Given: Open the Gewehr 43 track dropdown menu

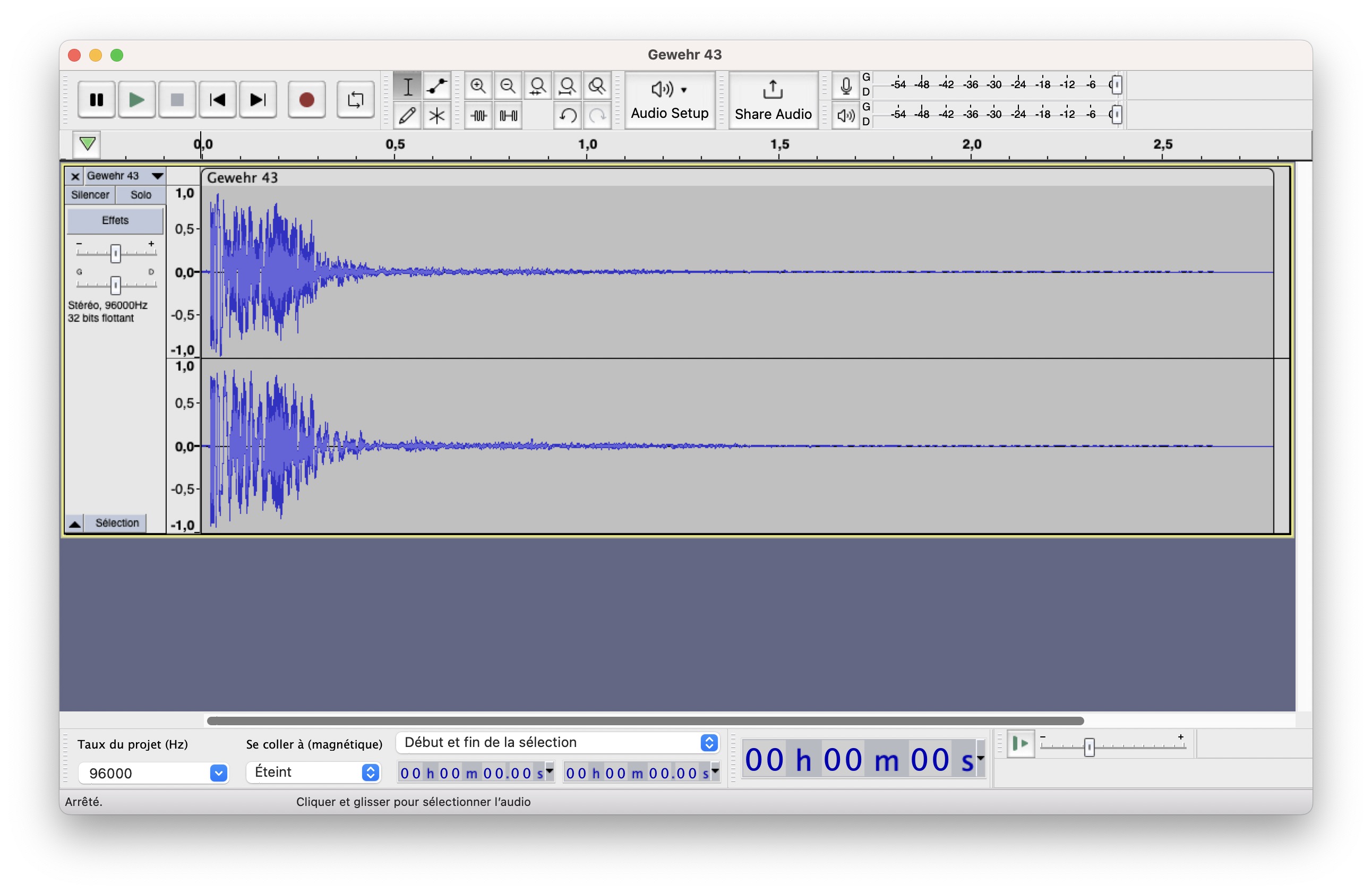Looking at the screenshot, I should click(157, 176).
